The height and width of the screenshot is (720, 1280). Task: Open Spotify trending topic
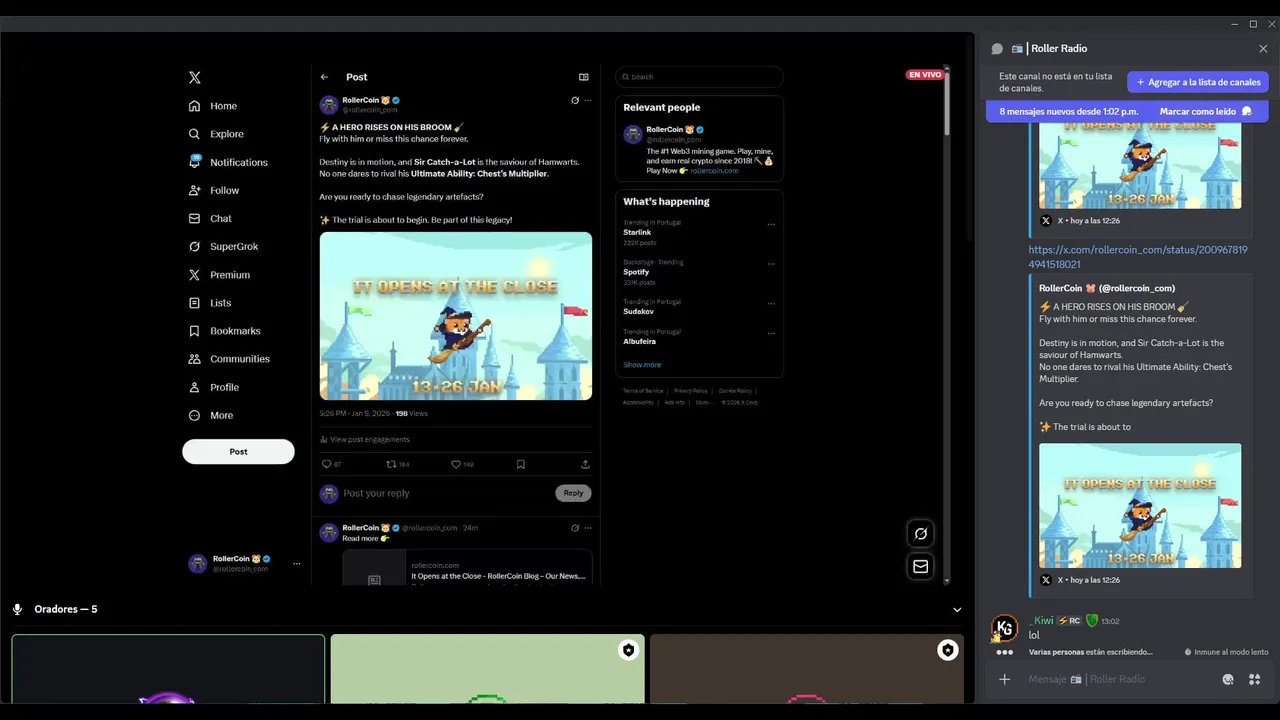636,272
